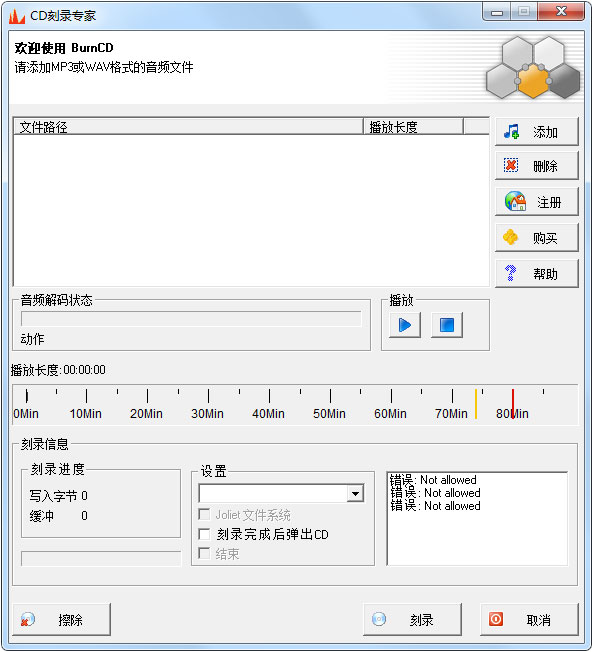Click the 文件路径 column header
The image size is (593, 652).
[x=188, y=126]
